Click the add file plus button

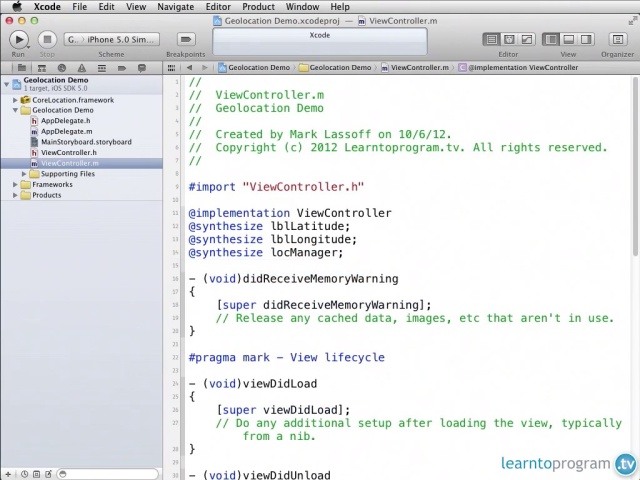tap(8, 474)
